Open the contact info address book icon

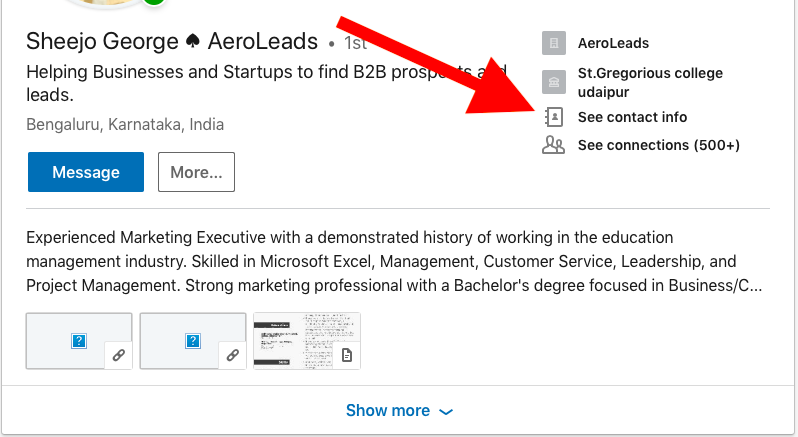[553, 117]
